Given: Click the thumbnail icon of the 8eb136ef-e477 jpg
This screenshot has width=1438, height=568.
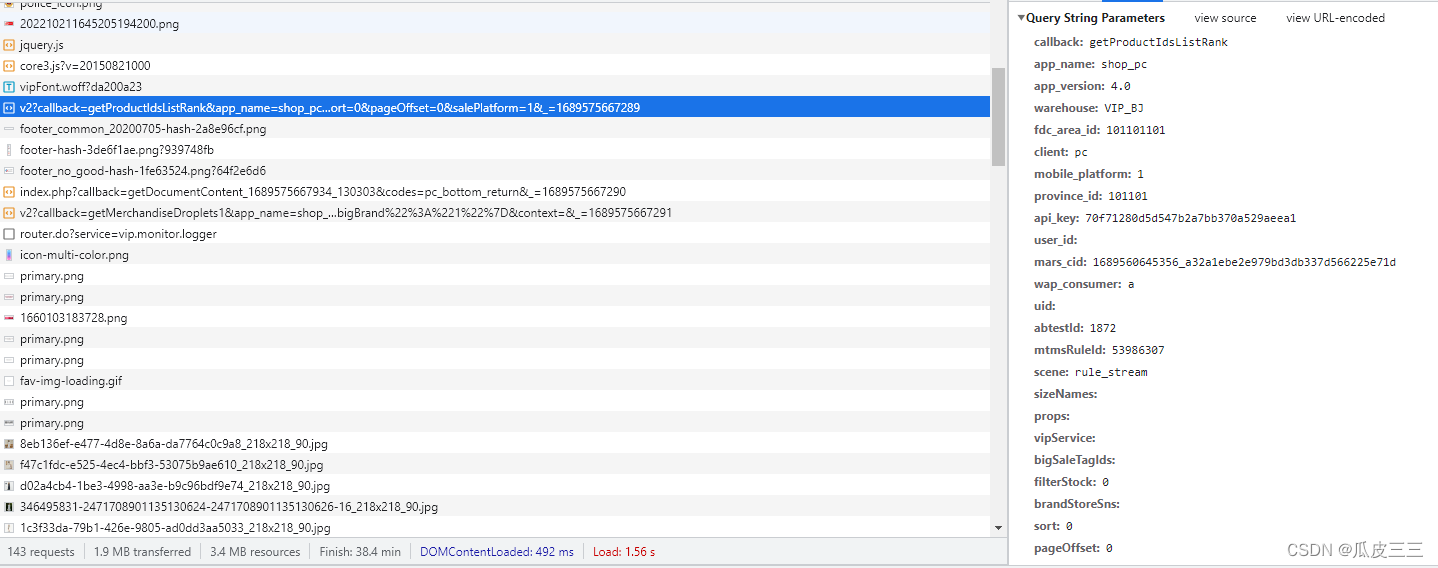Looking at the screenshot, I should 9,444.
